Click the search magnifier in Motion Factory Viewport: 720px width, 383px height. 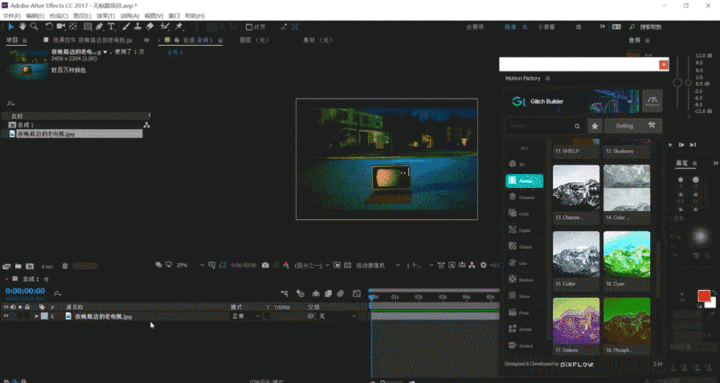[x=577, y=126]
